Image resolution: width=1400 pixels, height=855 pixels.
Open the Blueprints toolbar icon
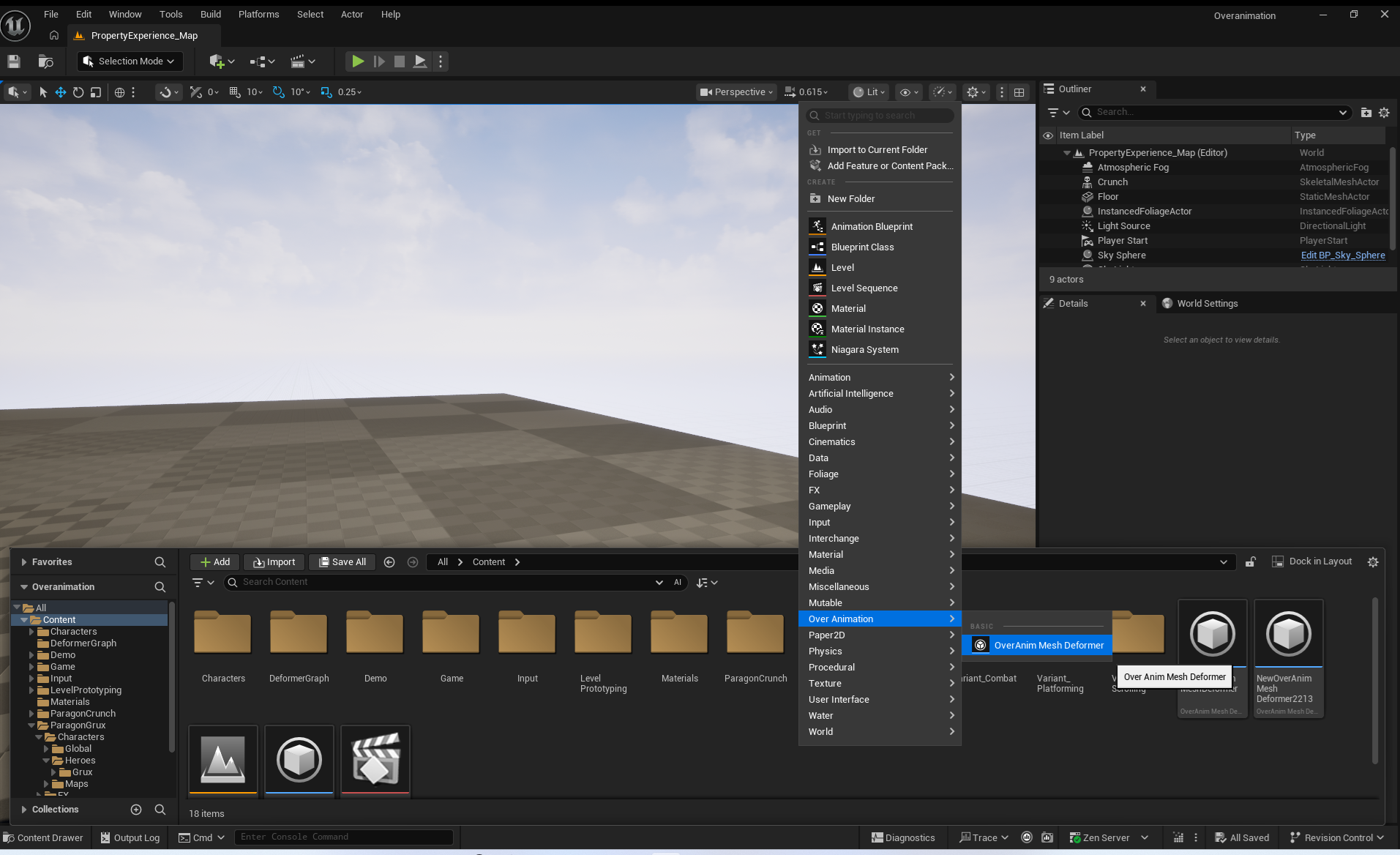pyautogui.click(x=261, y=61)
